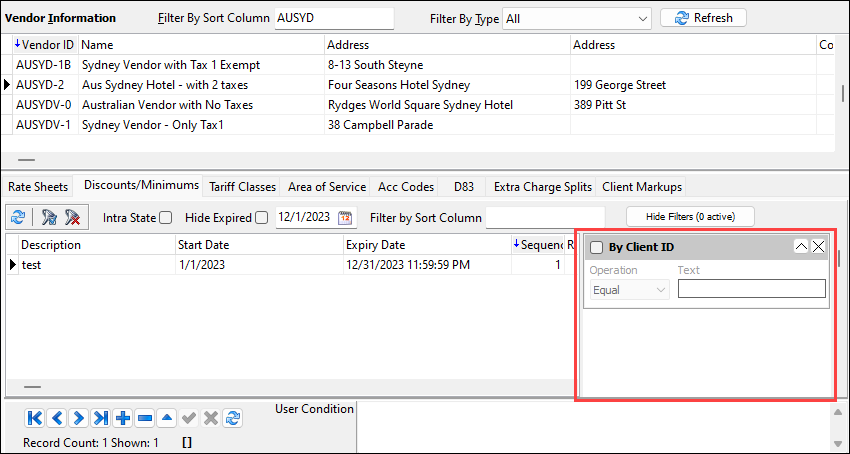Screen dimensions: 850x454
Task: Go to first record in navigator
Action: pos(35,418)
